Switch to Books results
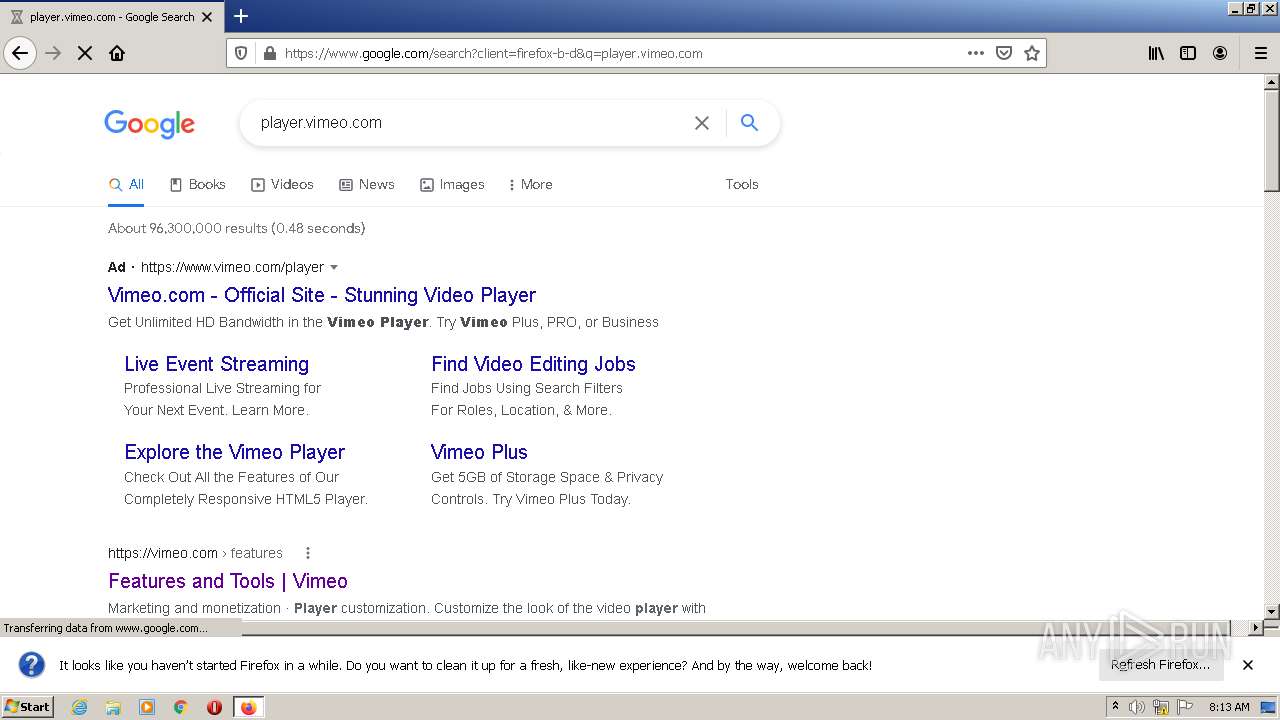The height and width of the screenshot is (720, 1280). pyautogui.click(x=197, y=184)
